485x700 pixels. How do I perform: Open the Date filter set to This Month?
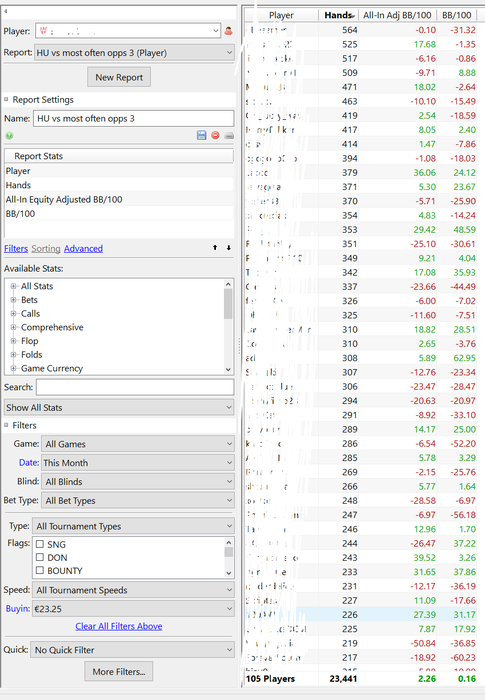point(138,463)
